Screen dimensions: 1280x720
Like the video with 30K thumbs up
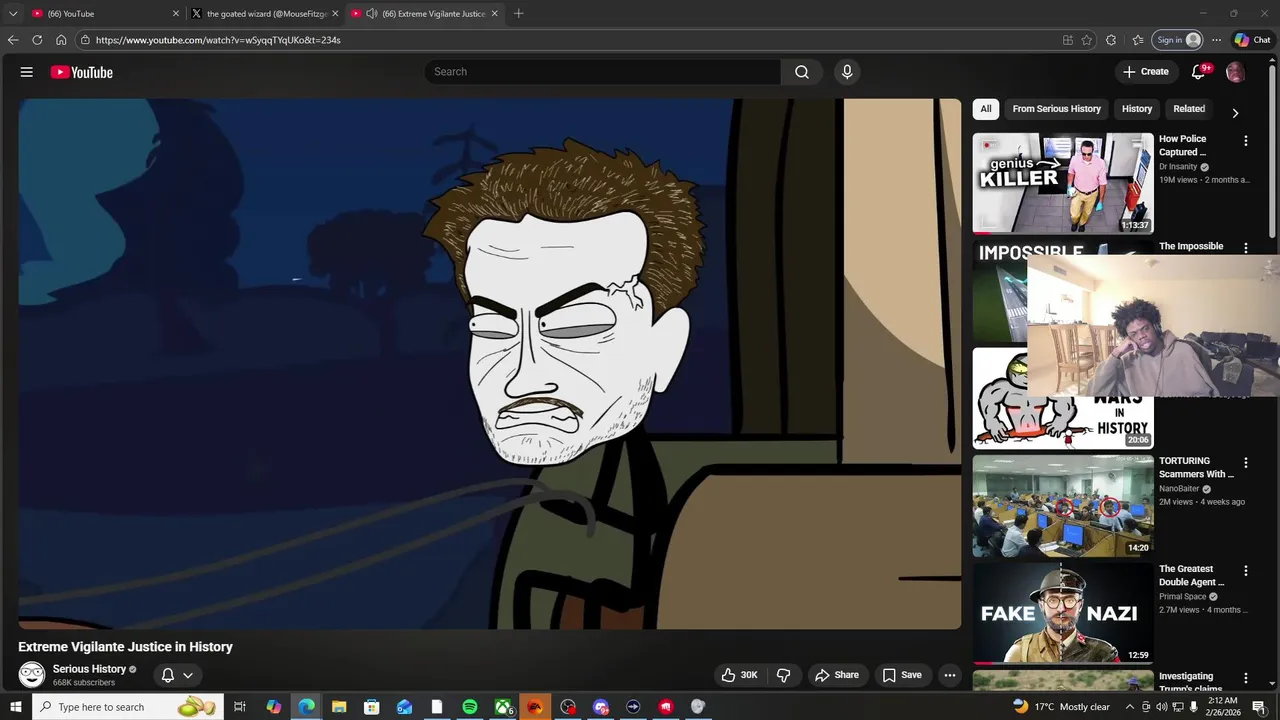(x=740, y=675)
